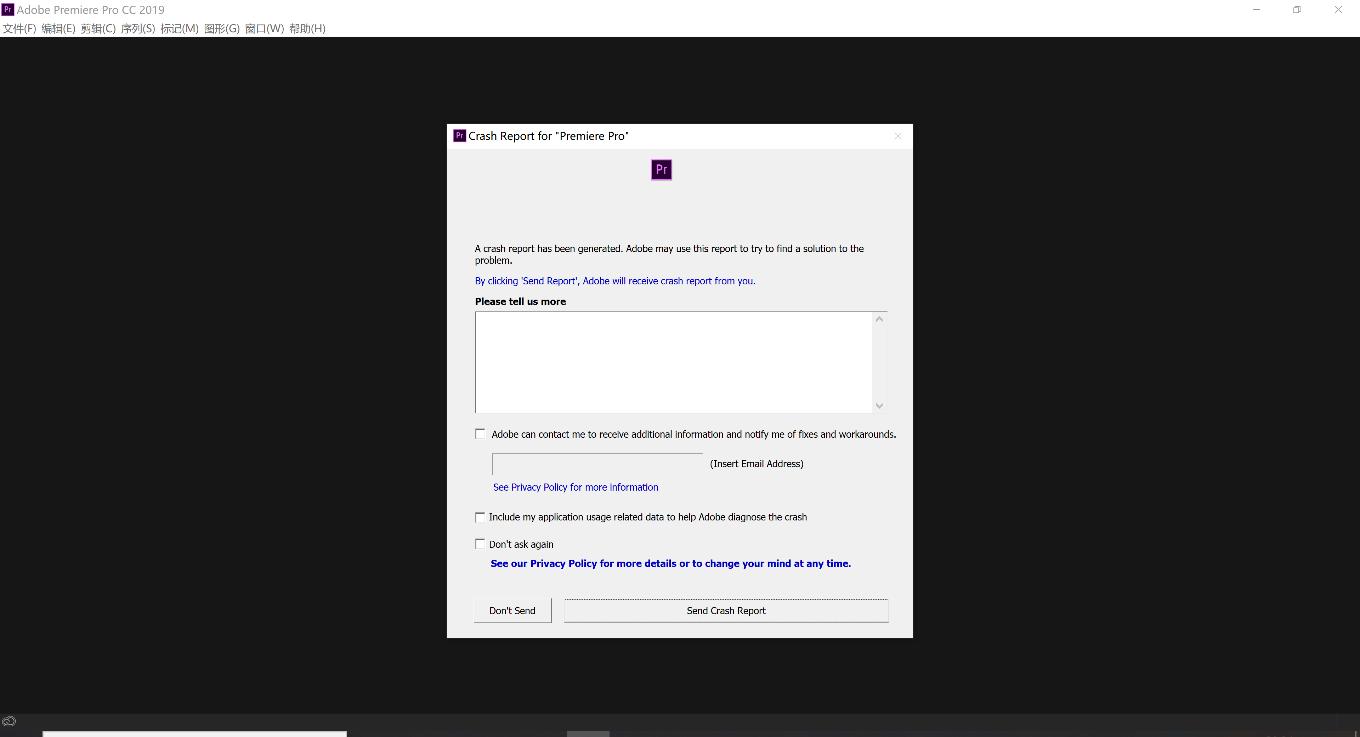Close the Crash Report dialog
Image resolution: width=1360 pixels, height=737 pixels.
897,136
